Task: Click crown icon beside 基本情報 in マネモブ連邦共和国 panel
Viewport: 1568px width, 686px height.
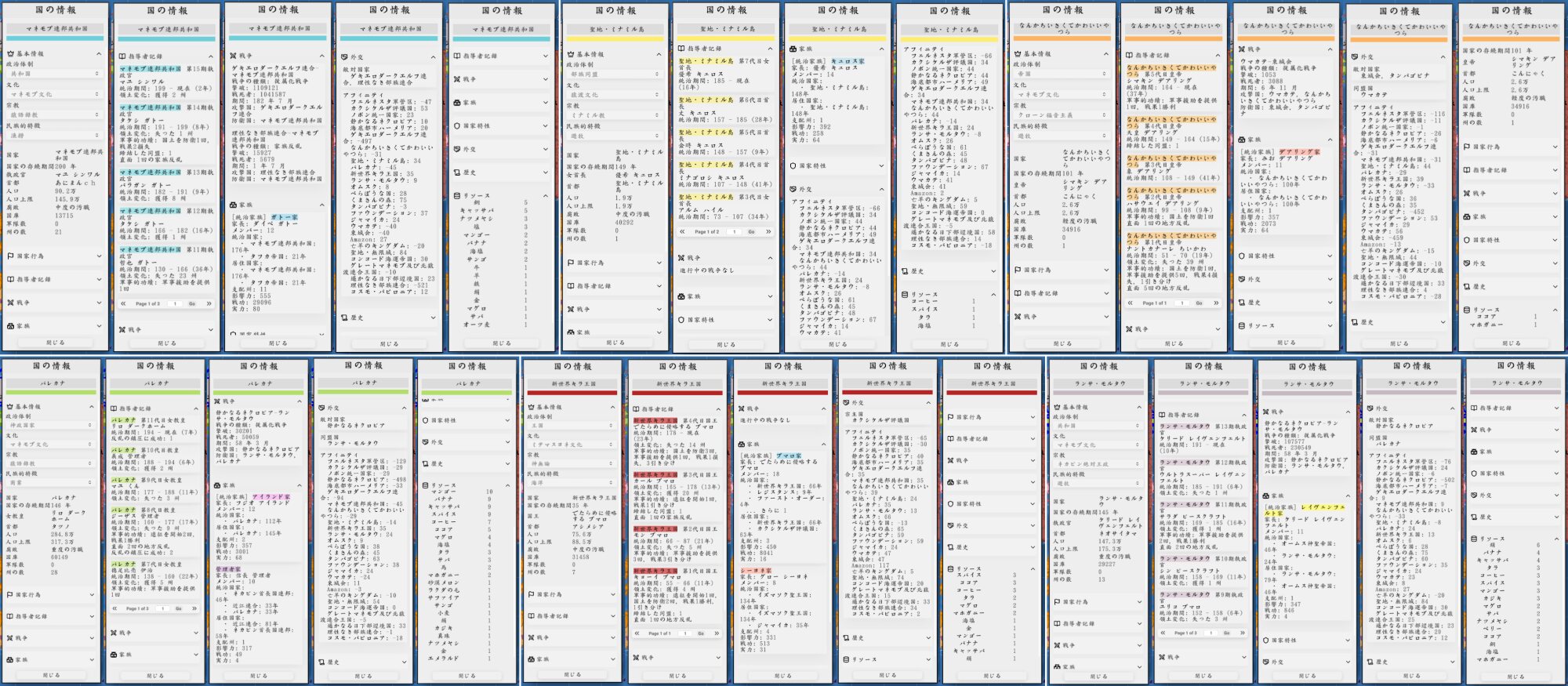Action: pyautogui.click(x=11, y=54)
